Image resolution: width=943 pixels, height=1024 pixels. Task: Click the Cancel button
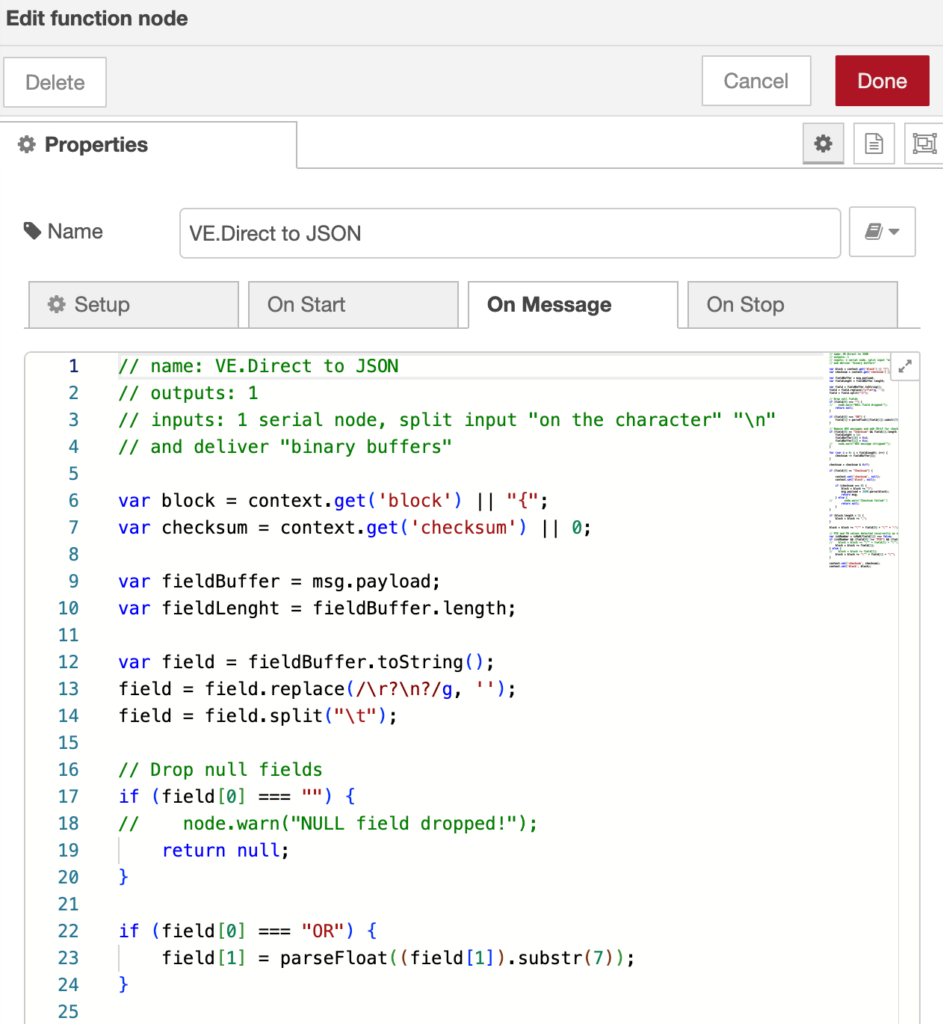pyautogui.click(x=756, y=80)
